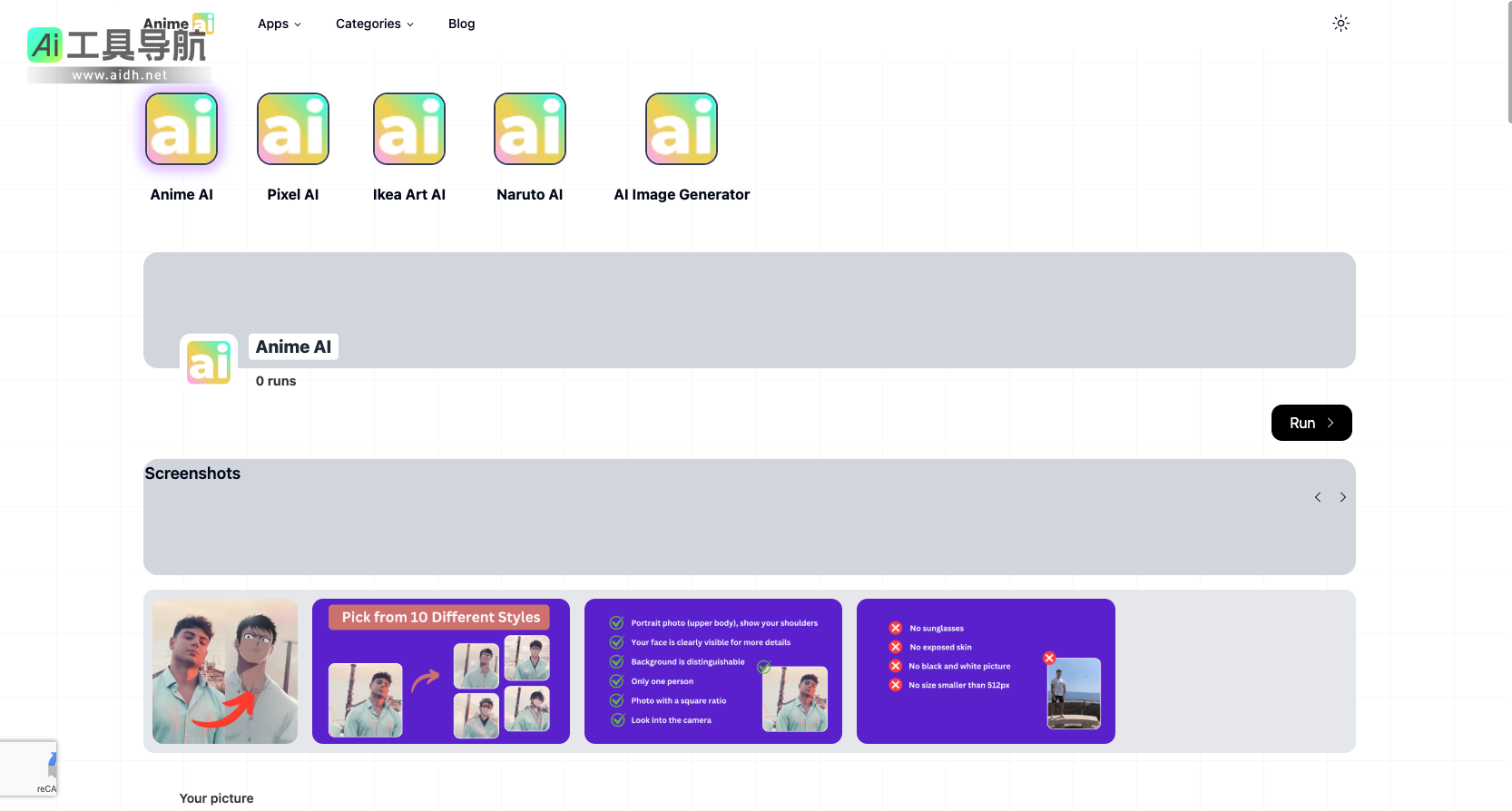Image resolution: width=1512 pixels, height=811 pixels.
Task: Click the AI工具导航 watermark logo
Action: point(118,53)
